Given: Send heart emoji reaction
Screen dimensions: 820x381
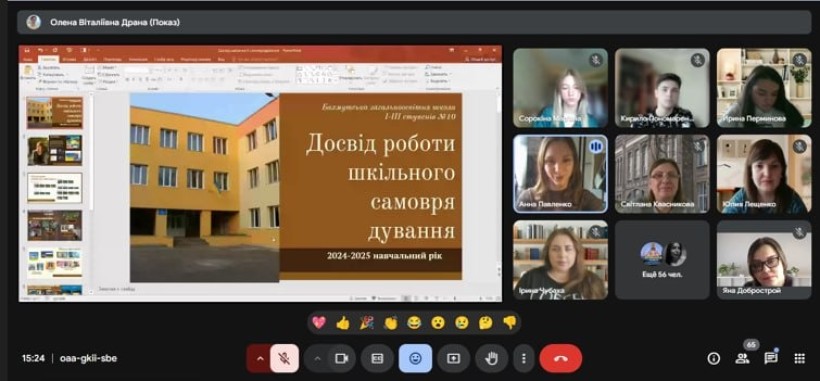Looking at the screenshot, I should [318, 322].
